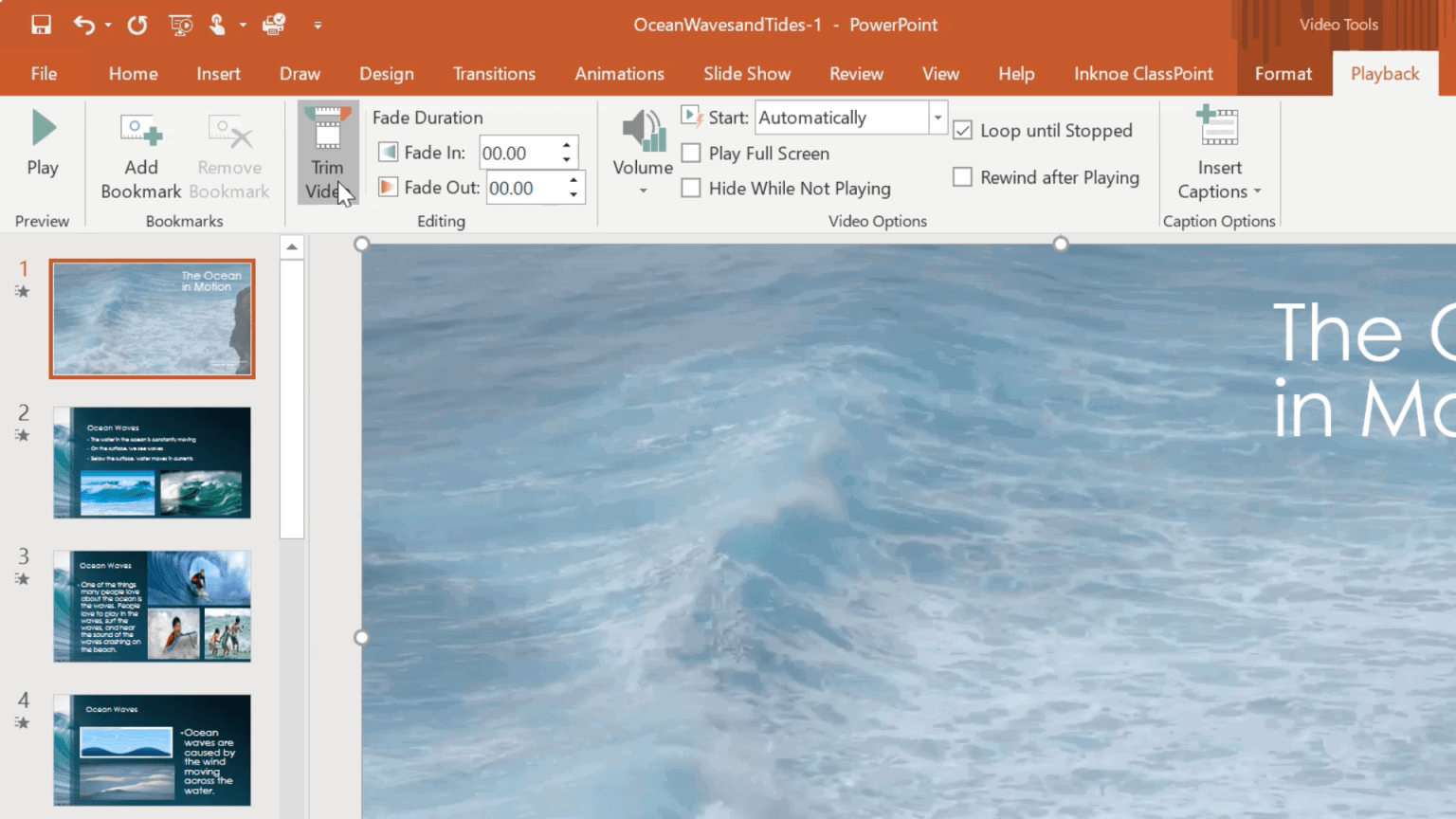
Task: Open the Transitions ribbon
Action: point(494,73)
